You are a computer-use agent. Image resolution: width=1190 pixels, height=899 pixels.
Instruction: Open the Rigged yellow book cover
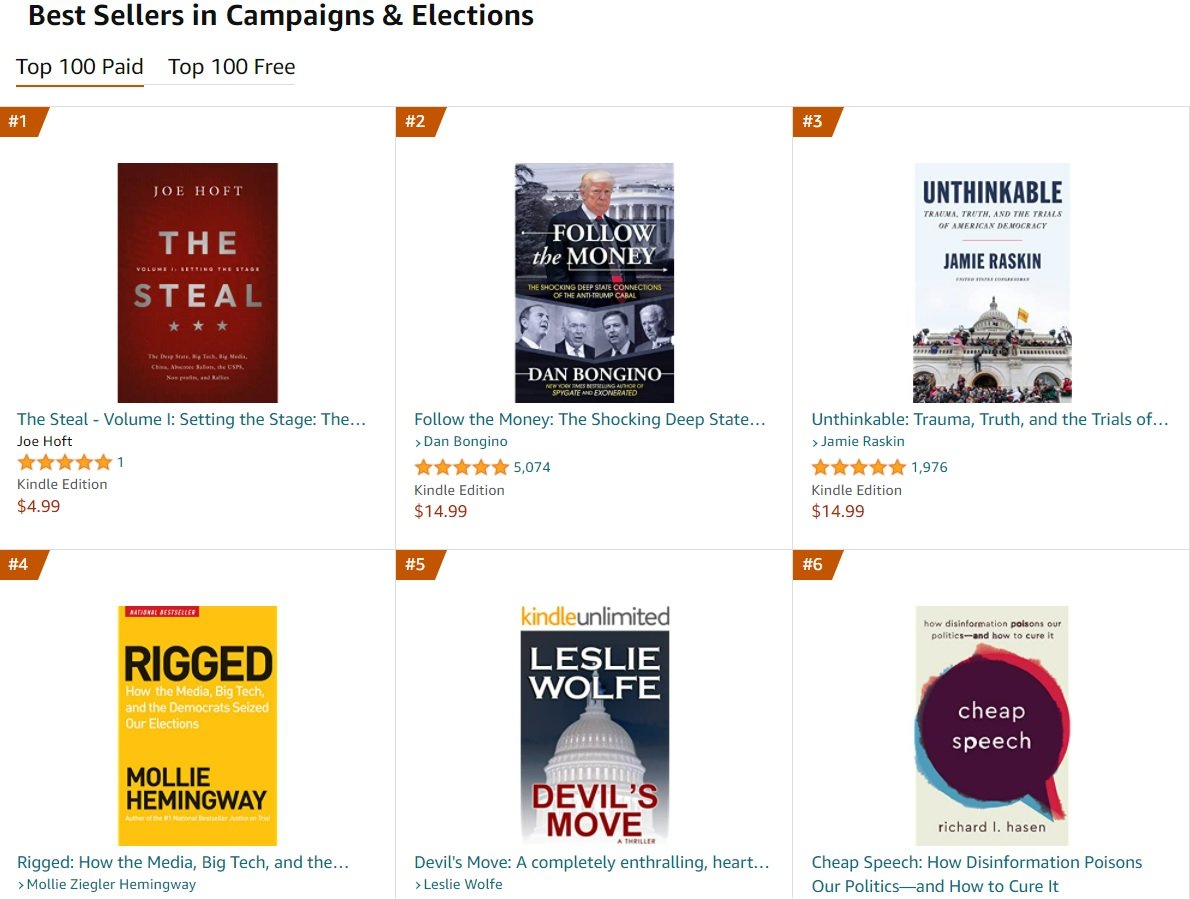(x=197, y=725)
